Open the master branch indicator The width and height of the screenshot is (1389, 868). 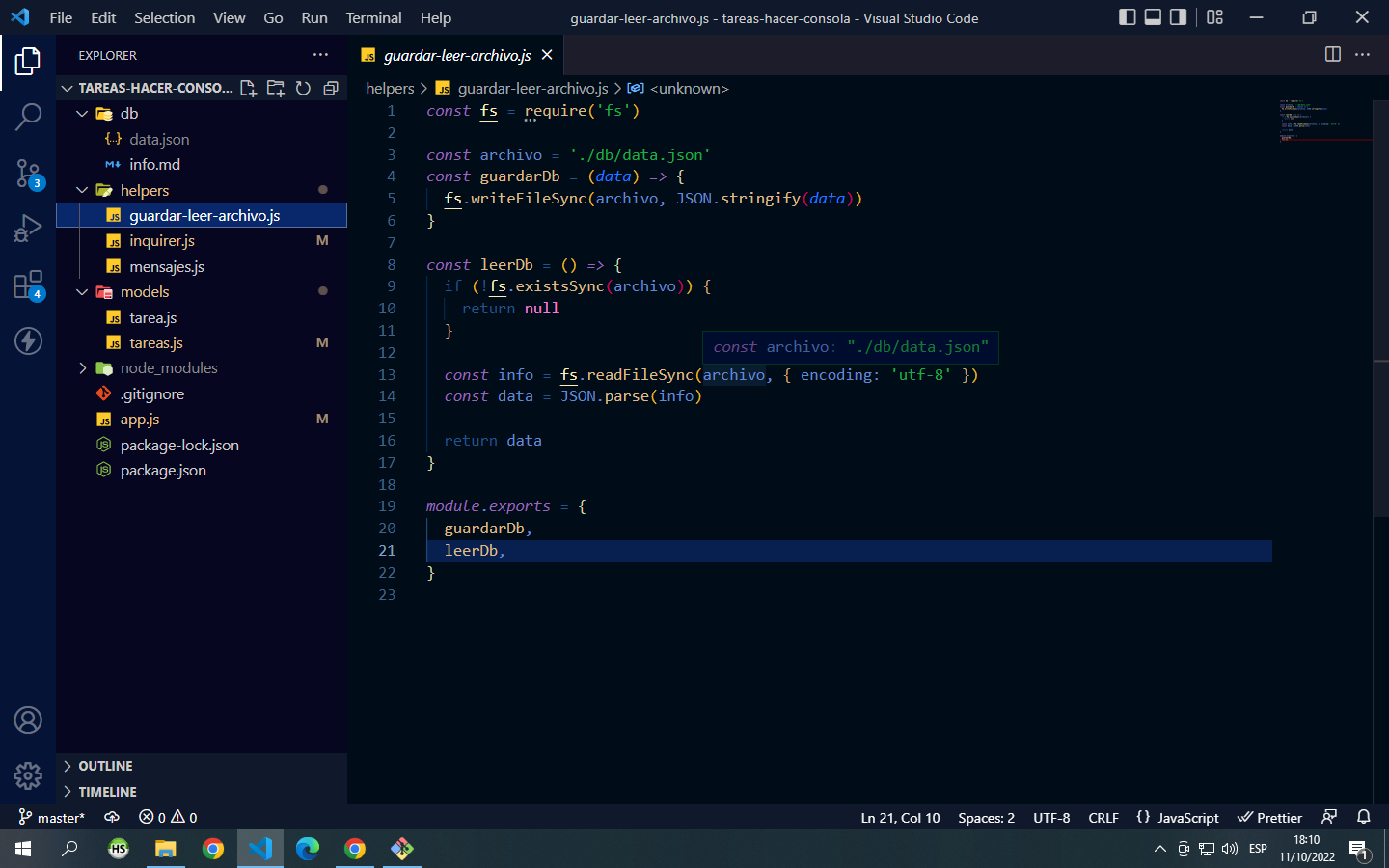pyautogui.click(x=50, y=817)
